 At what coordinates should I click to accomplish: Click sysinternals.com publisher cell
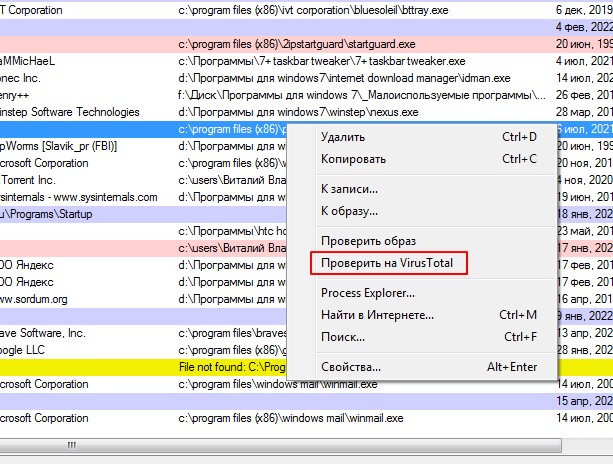point(79,197)
